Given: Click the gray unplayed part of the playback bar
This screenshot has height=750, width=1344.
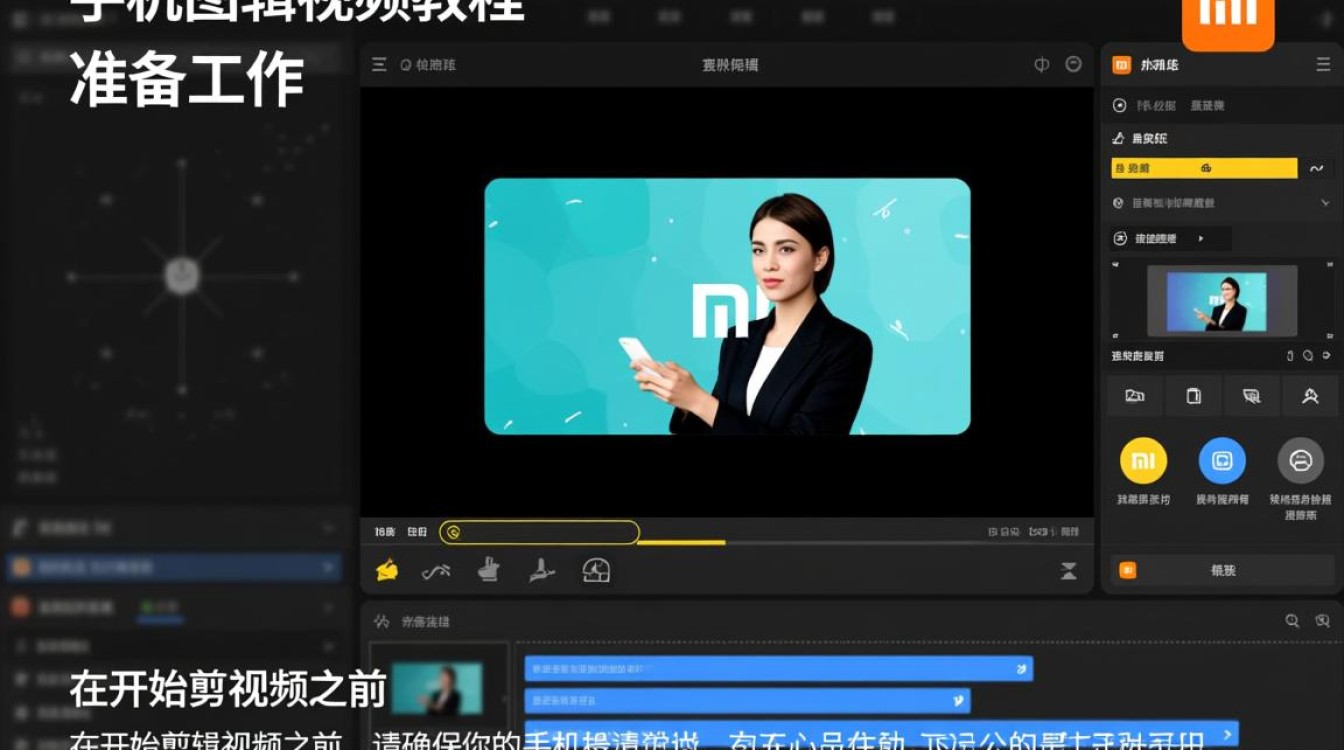Looking at the screenshot, I should (x=908, y=543).
